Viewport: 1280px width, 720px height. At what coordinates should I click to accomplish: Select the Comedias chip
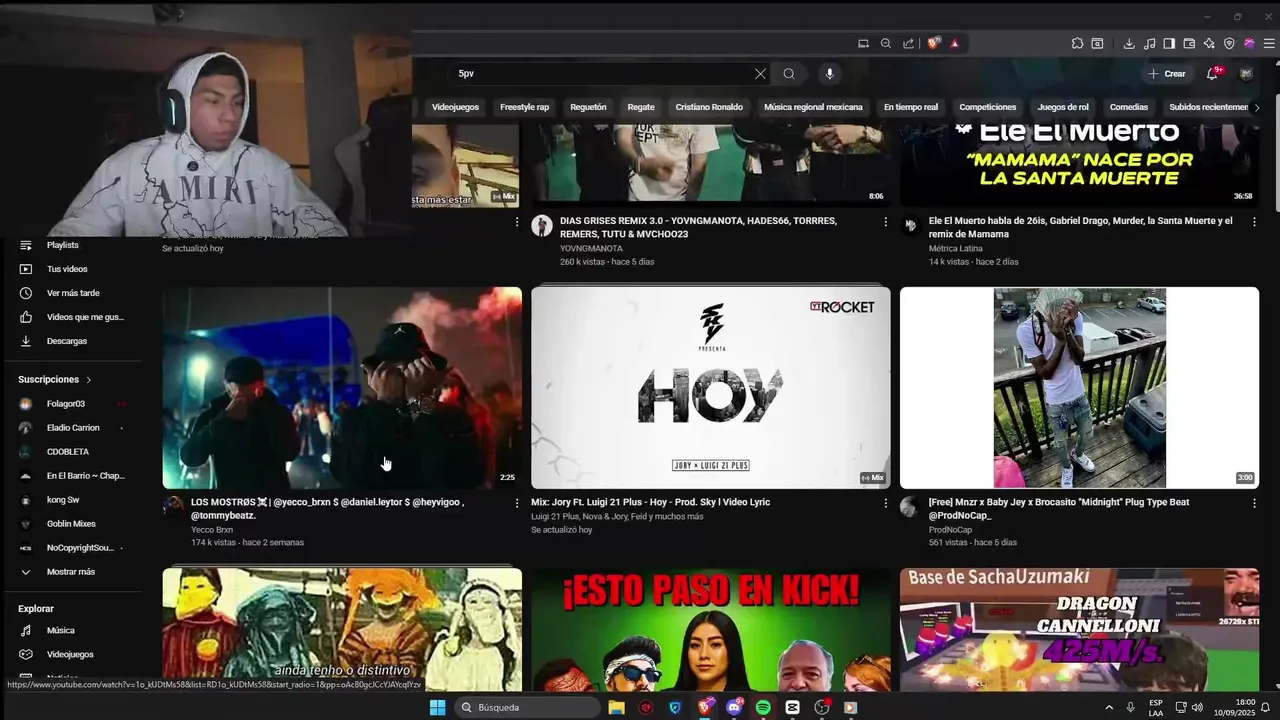[x=1129, y=107]
